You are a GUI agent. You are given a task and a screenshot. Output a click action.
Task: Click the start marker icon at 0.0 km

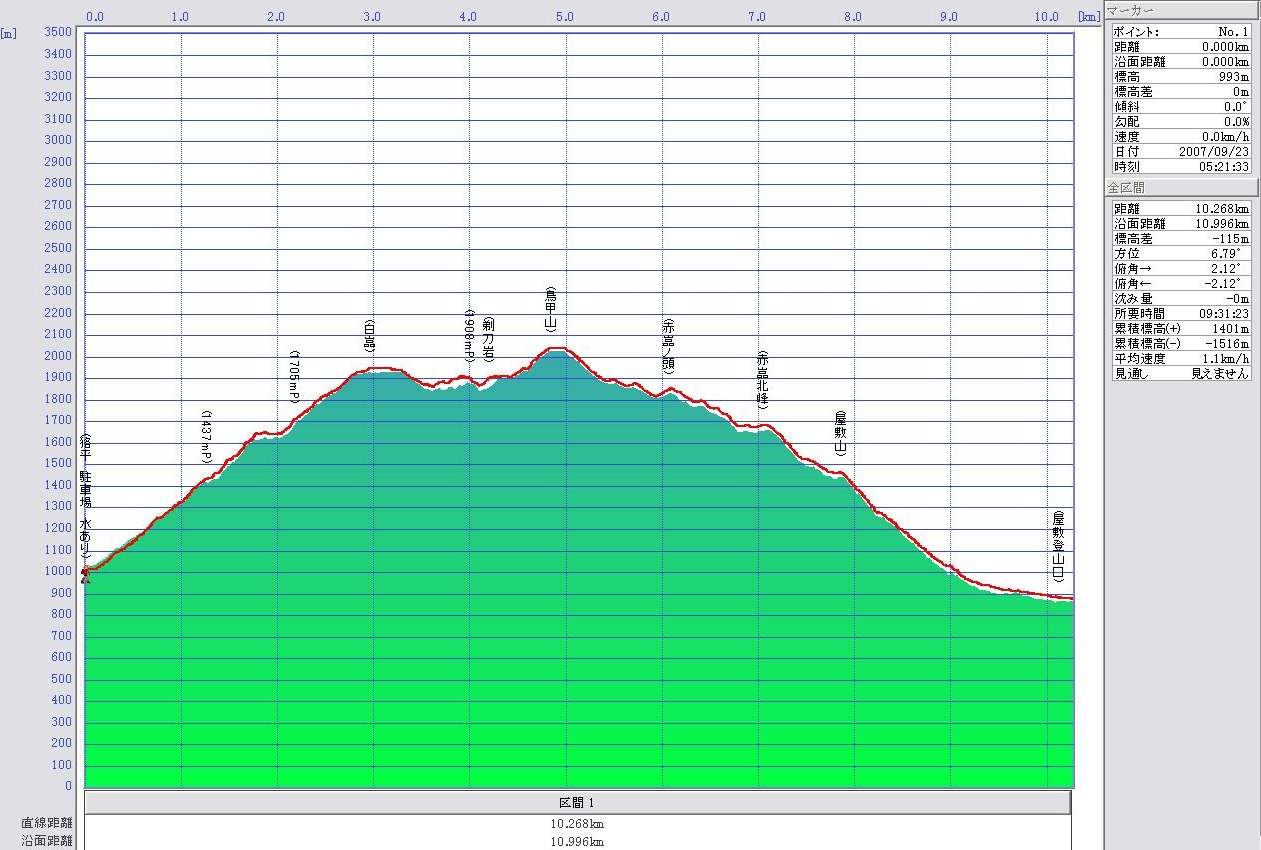[x=85, y=573]
